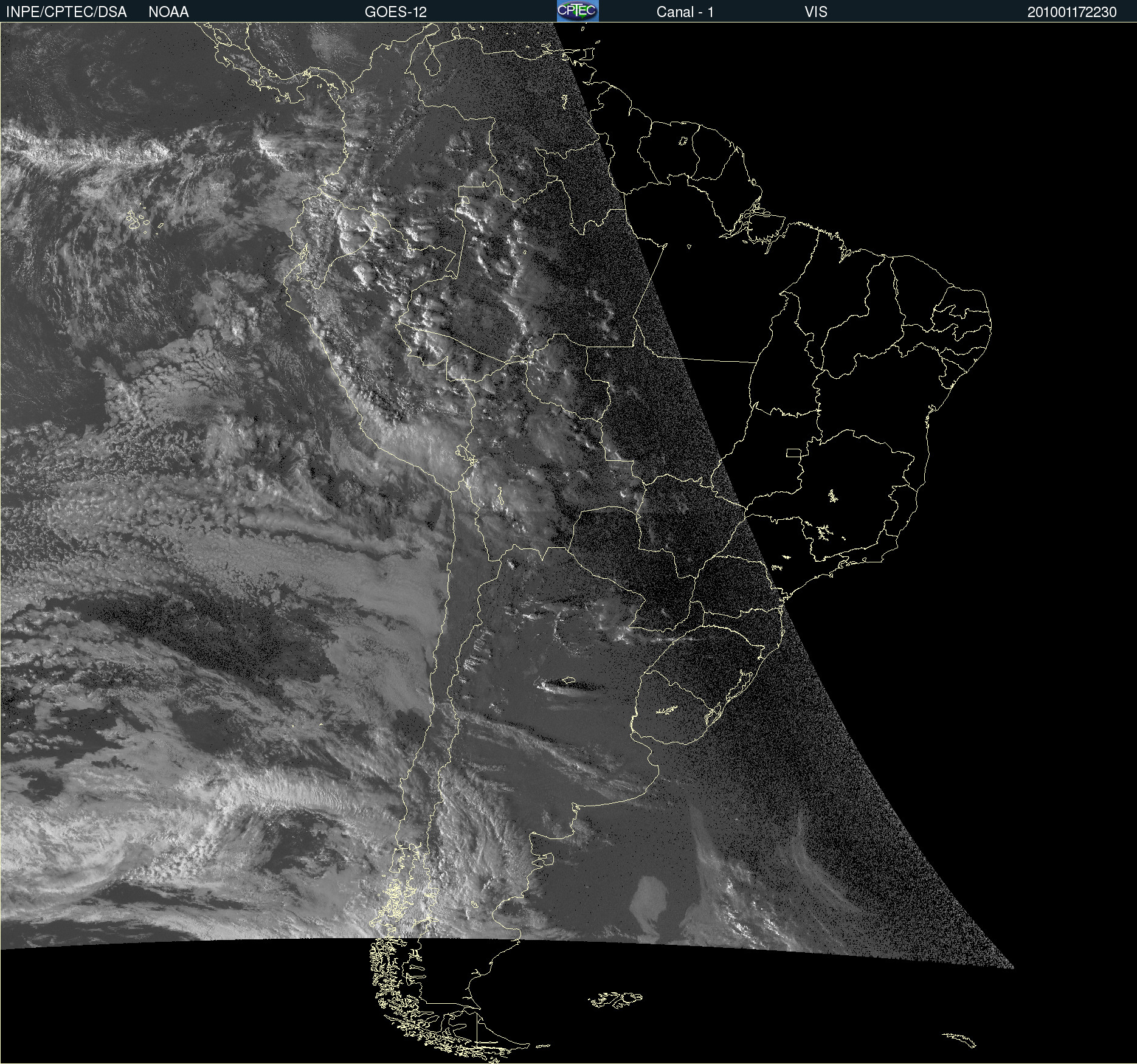Click the GOES-12 satellite cloud image

tap(568, 543)
